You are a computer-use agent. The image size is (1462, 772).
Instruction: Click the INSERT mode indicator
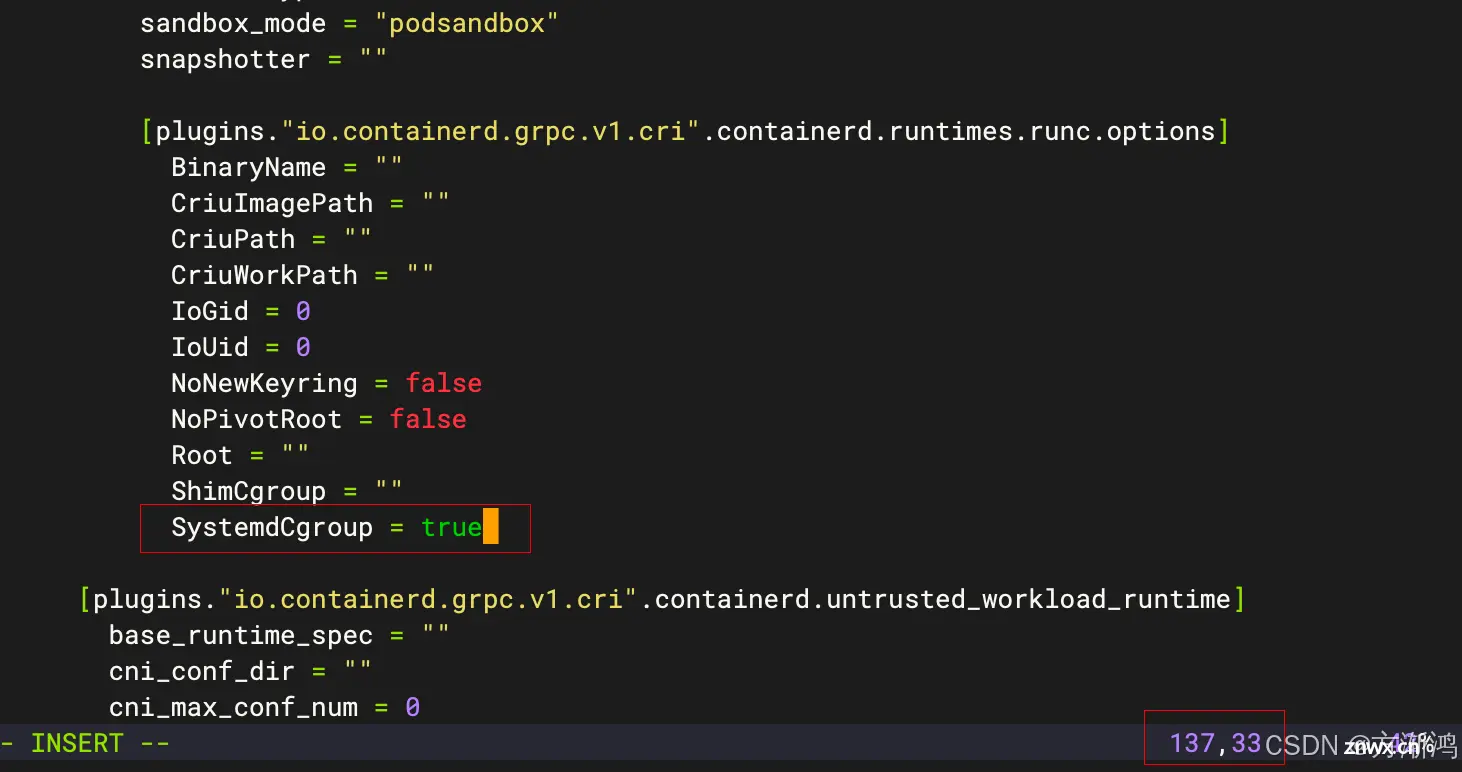(x=85, y=743)
